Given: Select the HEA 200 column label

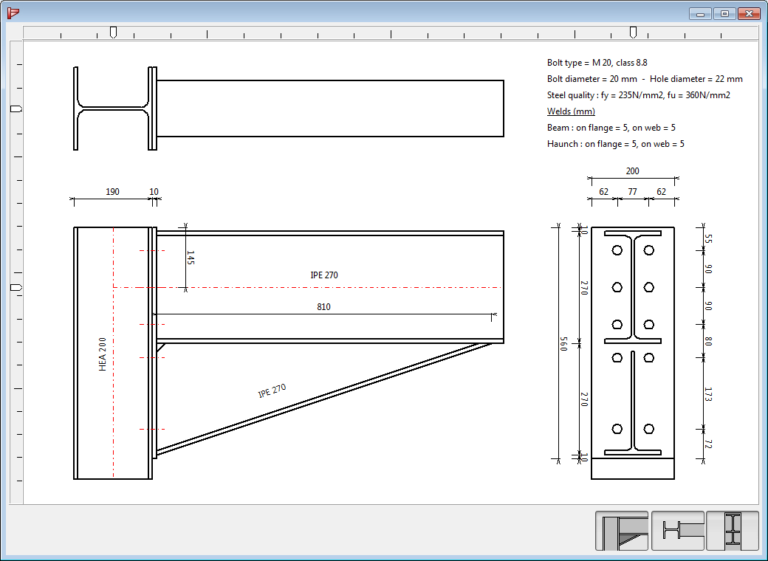Looking at the screenshot, I should click(102, 354).
